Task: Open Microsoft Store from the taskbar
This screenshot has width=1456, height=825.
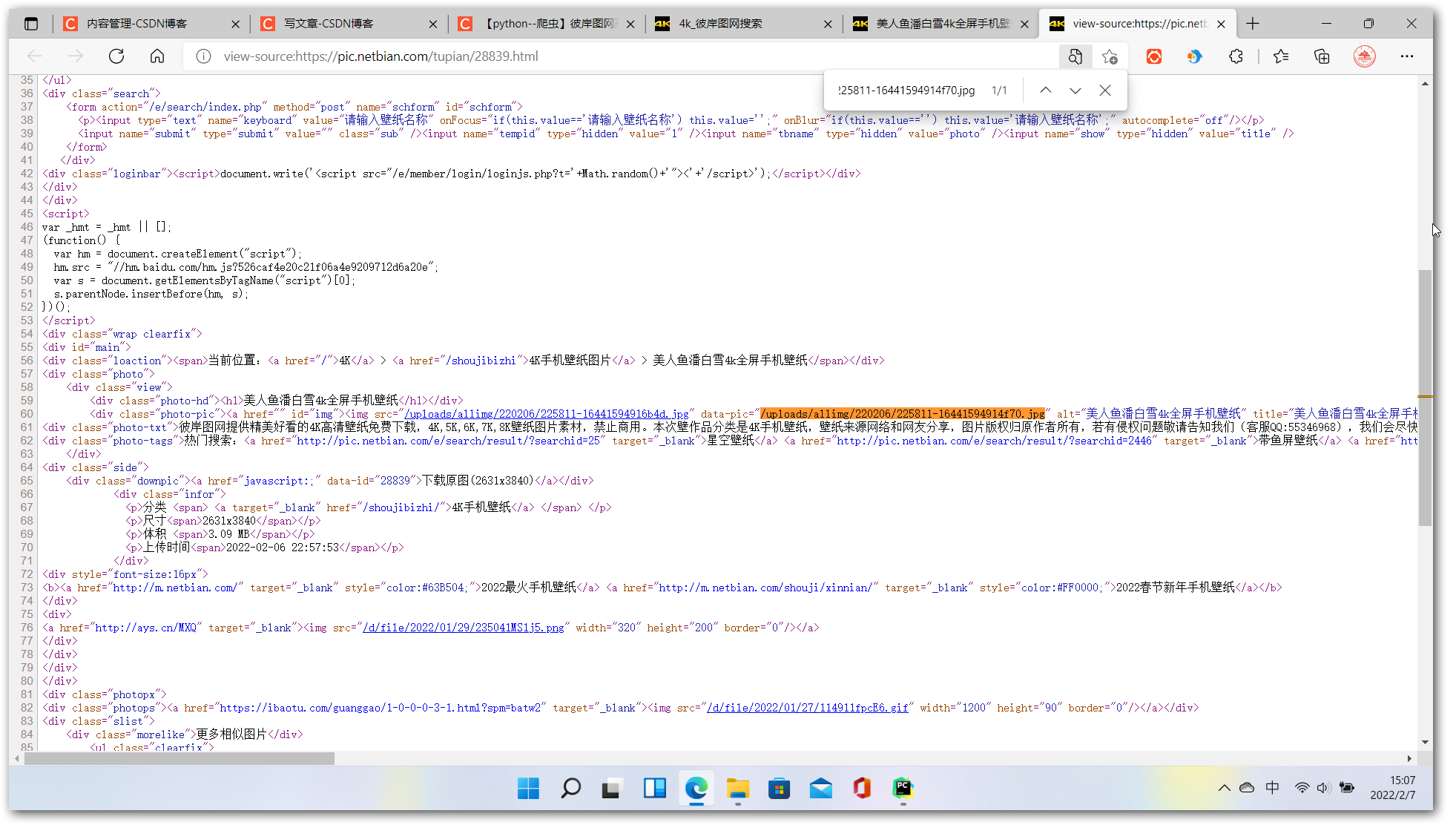Action: pyautogui.click(x=779, y=788)
